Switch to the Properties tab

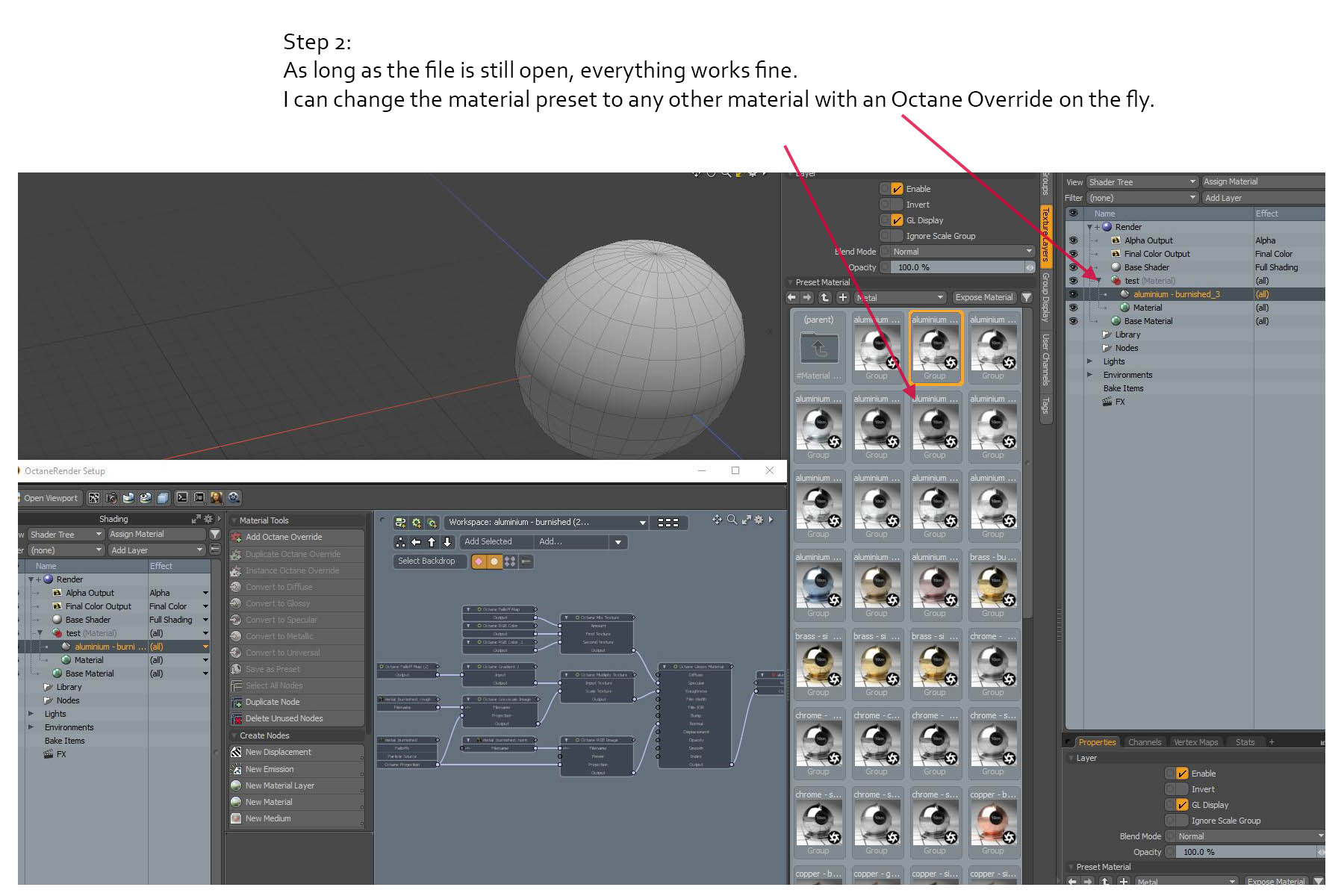[x=1097, y=742]
